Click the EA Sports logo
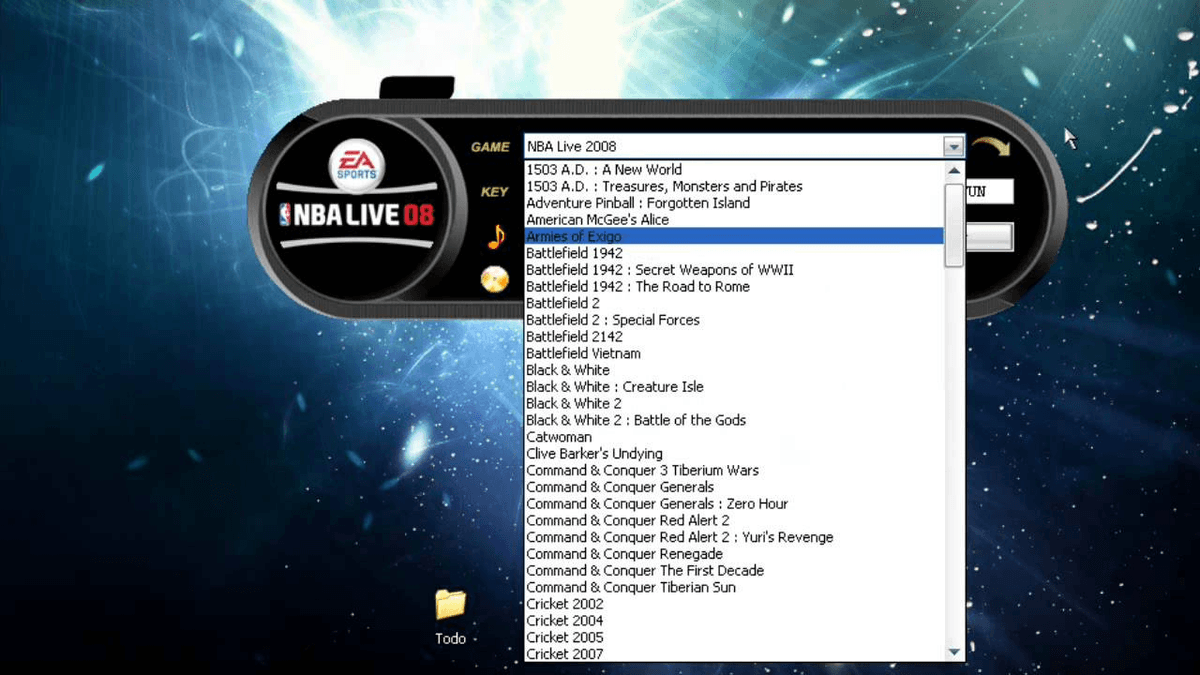1200x675 pixels. coord(355,164)
